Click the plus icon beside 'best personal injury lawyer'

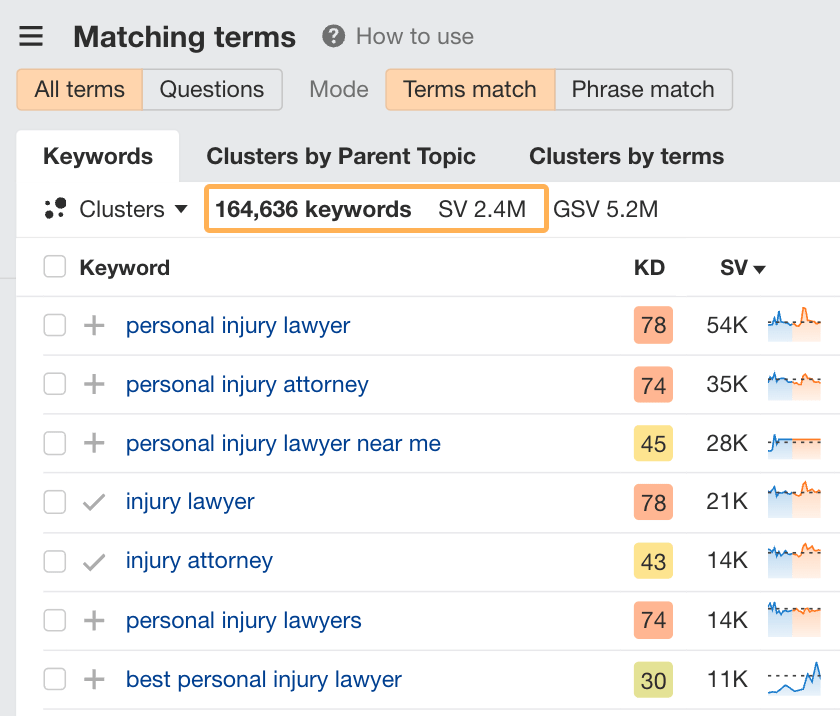[x=92, y=679]
